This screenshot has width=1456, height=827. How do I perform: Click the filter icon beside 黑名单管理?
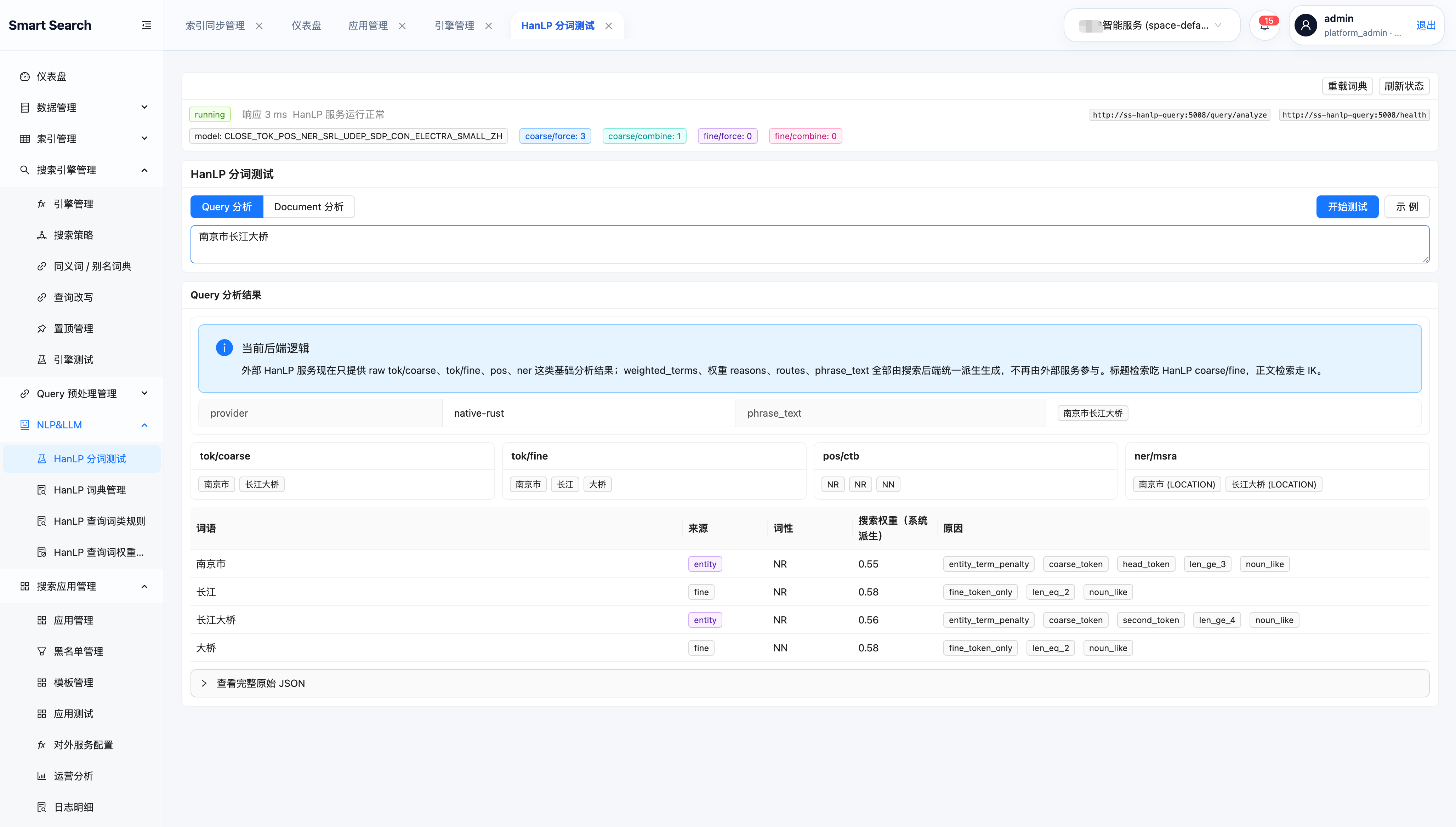pos(41,651)
